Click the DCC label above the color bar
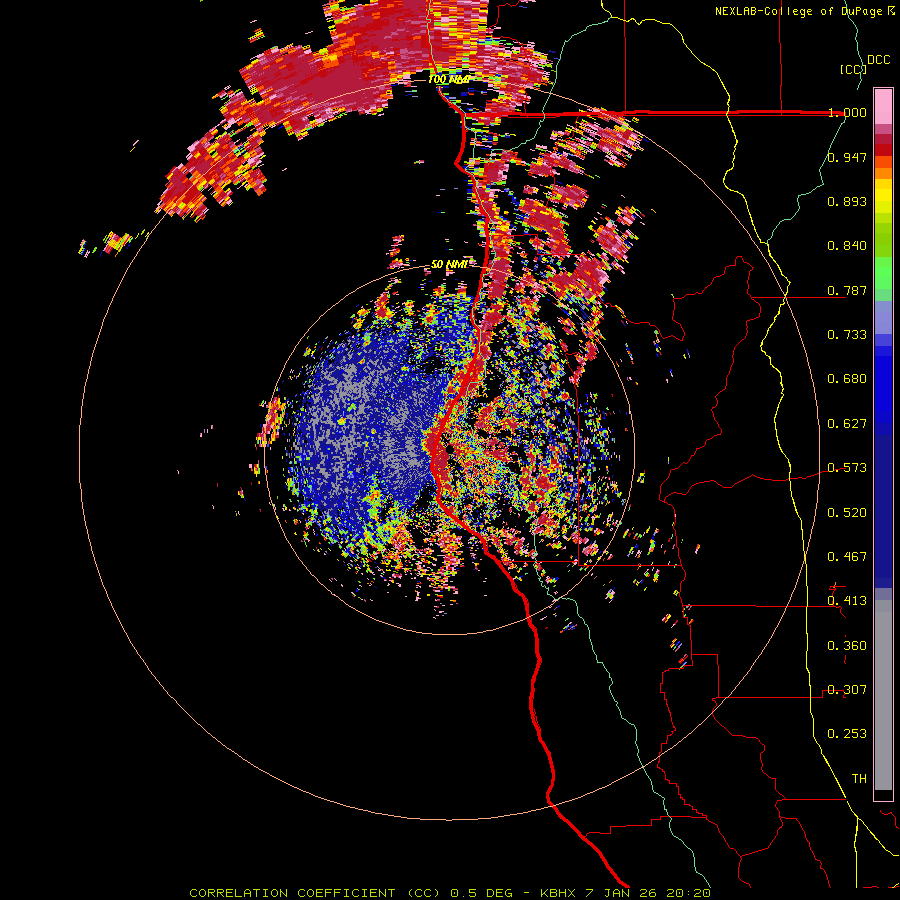 point(878,60)
